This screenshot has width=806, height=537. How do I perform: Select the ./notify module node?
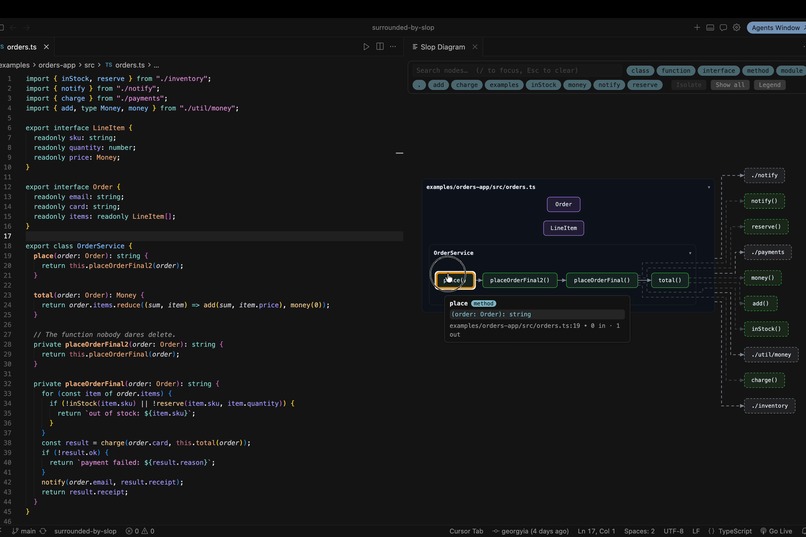764,175
